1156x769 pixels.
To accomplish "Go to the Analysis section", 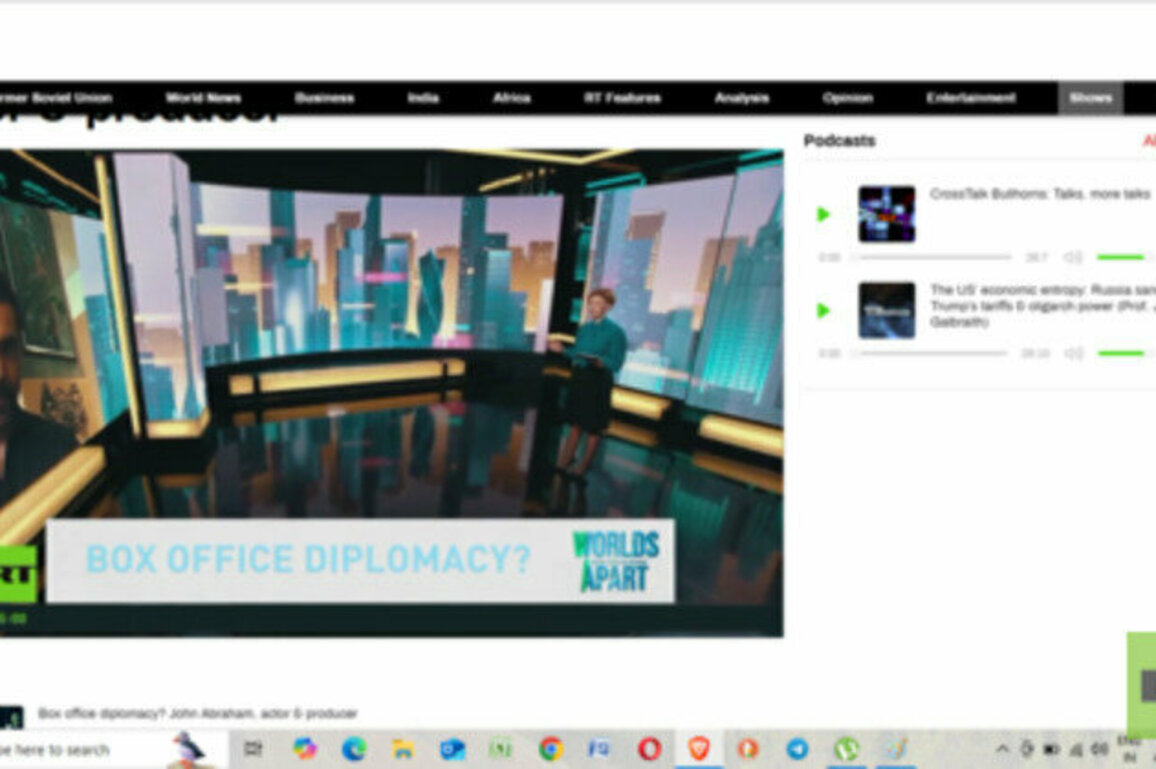I will [x=742, y=98].
